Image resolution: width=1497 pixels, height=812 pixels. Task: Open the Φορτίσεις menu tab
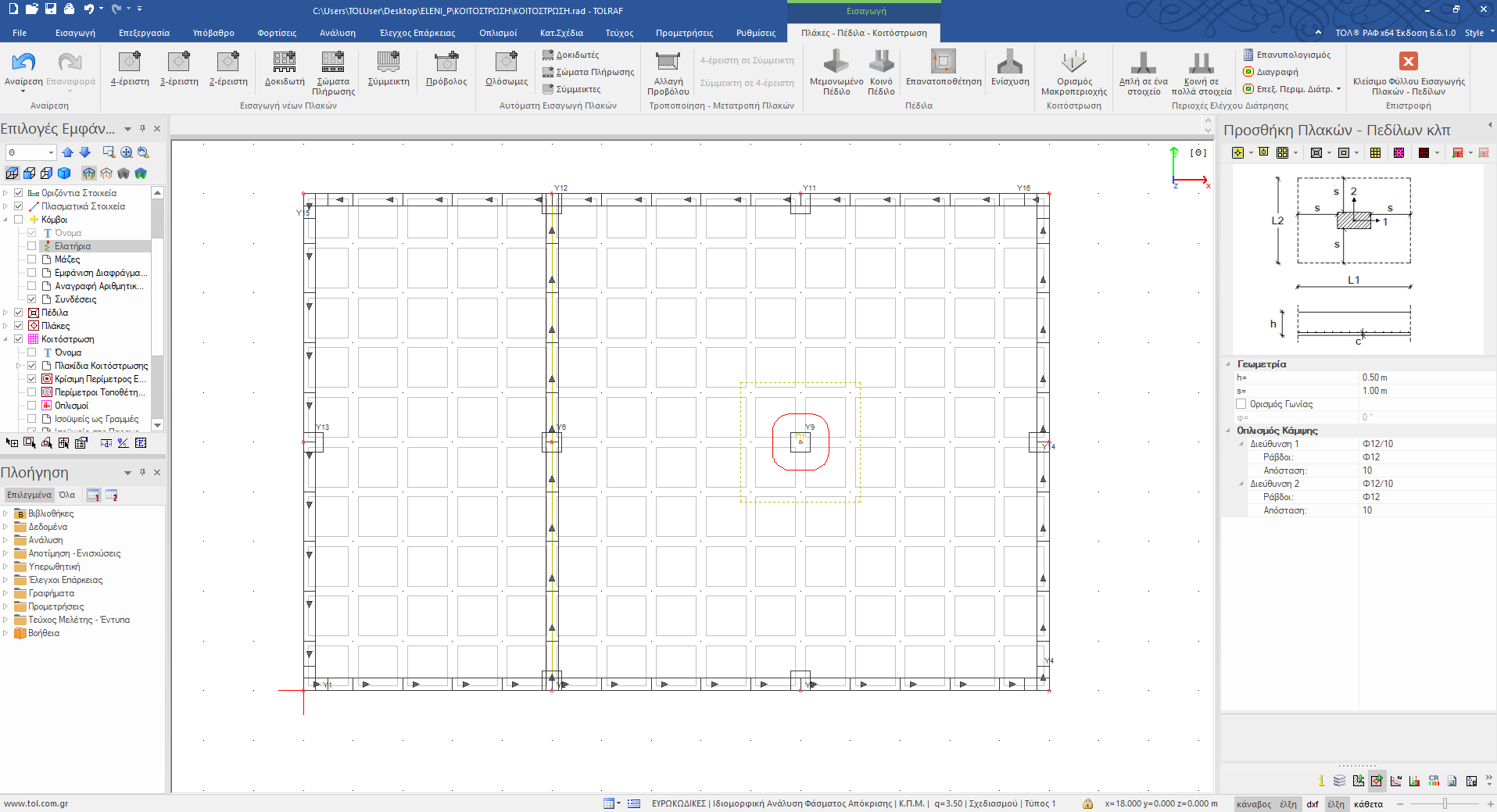(277, 33)
